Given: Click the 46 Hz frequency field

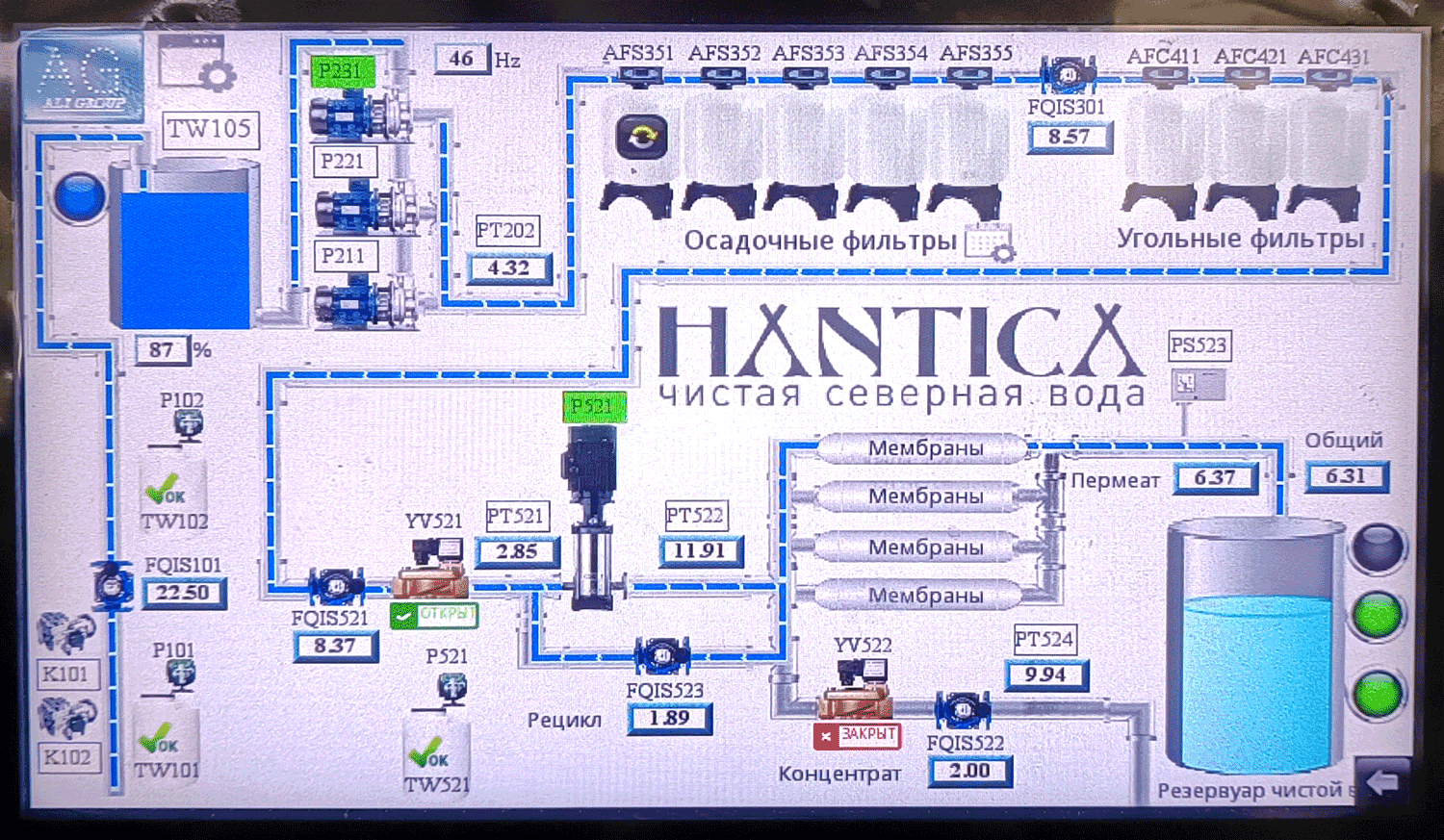Looking at the screenshot, I should (462, 60).
